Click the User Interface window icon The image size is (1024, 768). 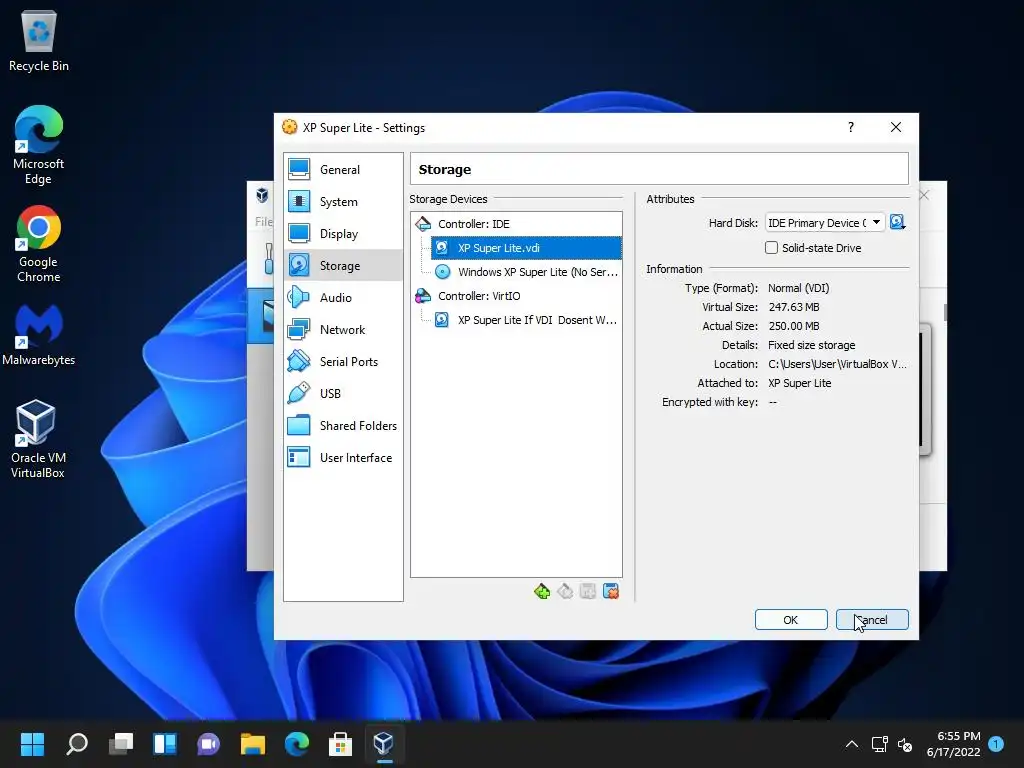pos(299,457)
